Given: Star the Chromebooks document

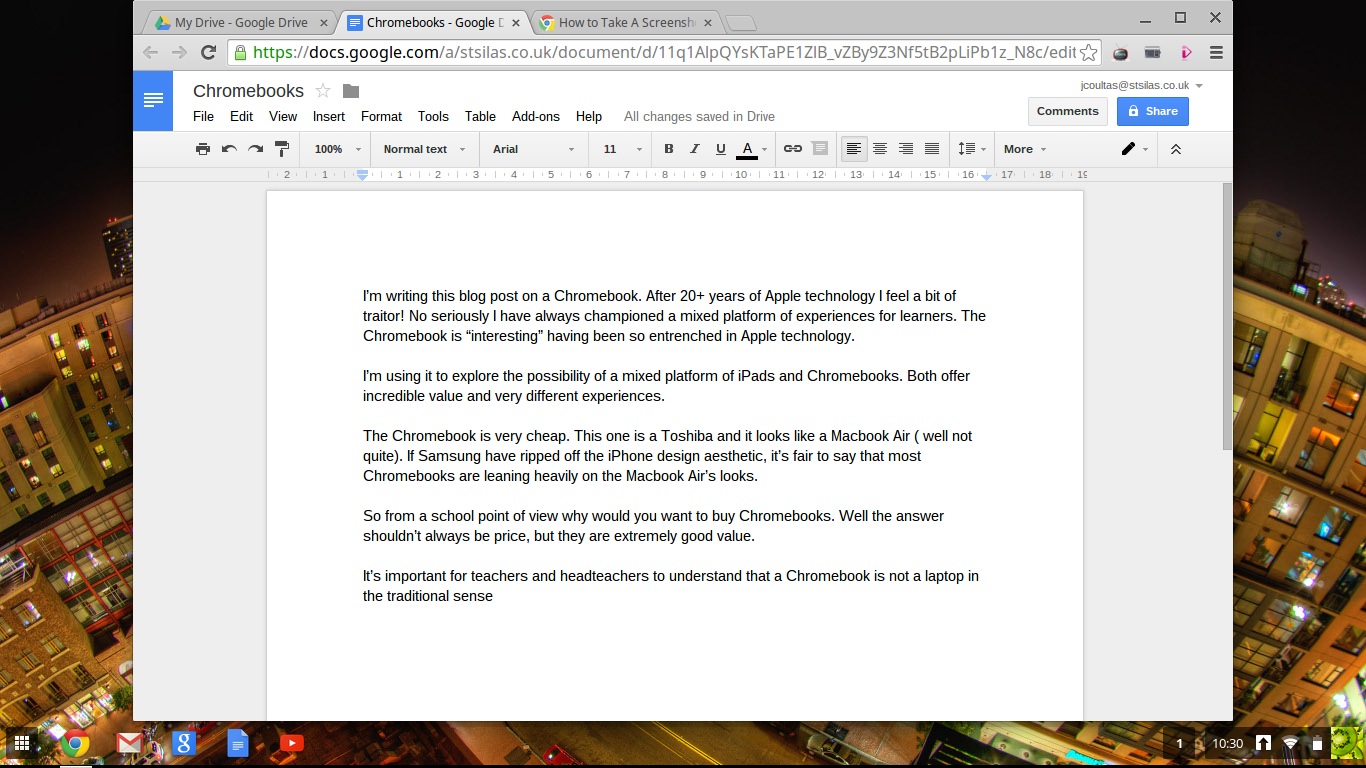Looking at the screenshot, I should click(x=323, y=91).
